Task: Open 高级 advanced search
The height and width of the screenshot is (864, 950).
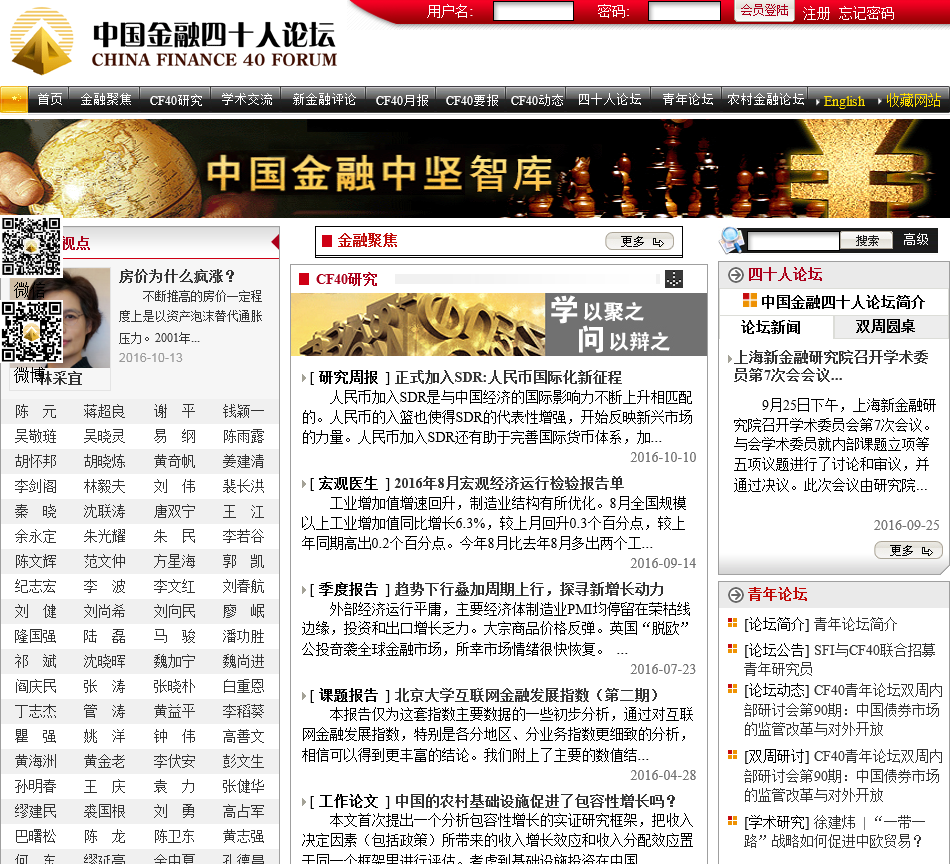Action: [x=915, y=239]
